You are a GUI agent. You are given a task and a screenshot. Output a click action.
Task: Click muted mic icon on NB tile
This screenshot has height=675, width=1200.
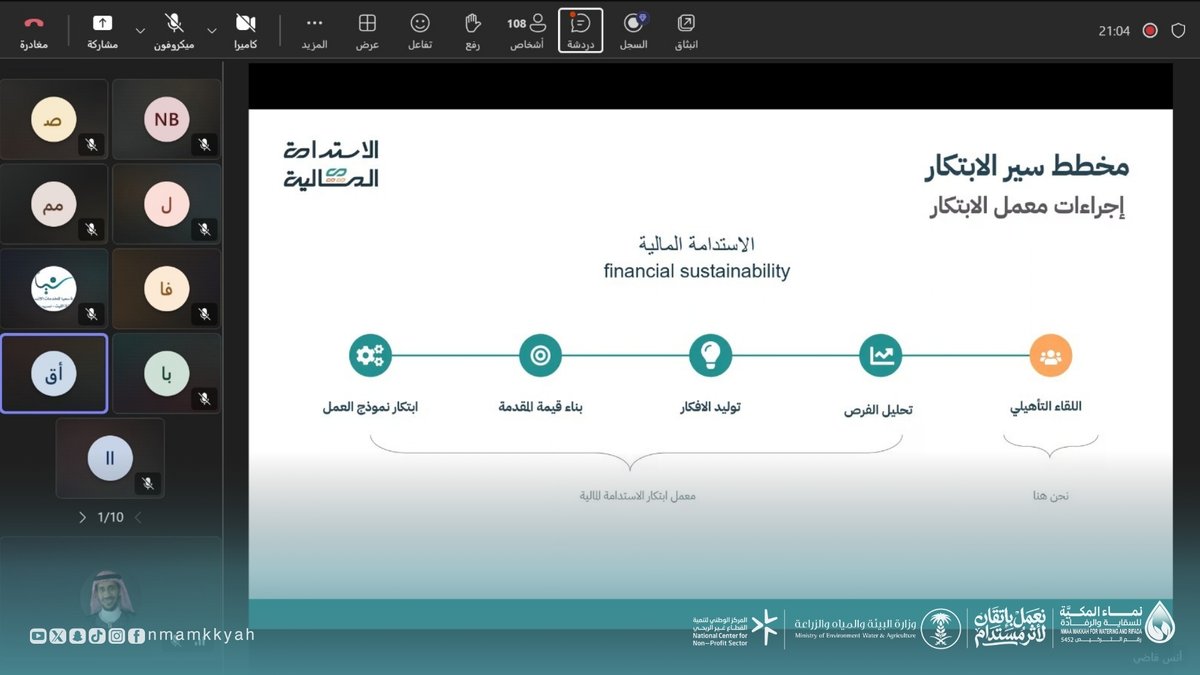[x=204, y=145]
